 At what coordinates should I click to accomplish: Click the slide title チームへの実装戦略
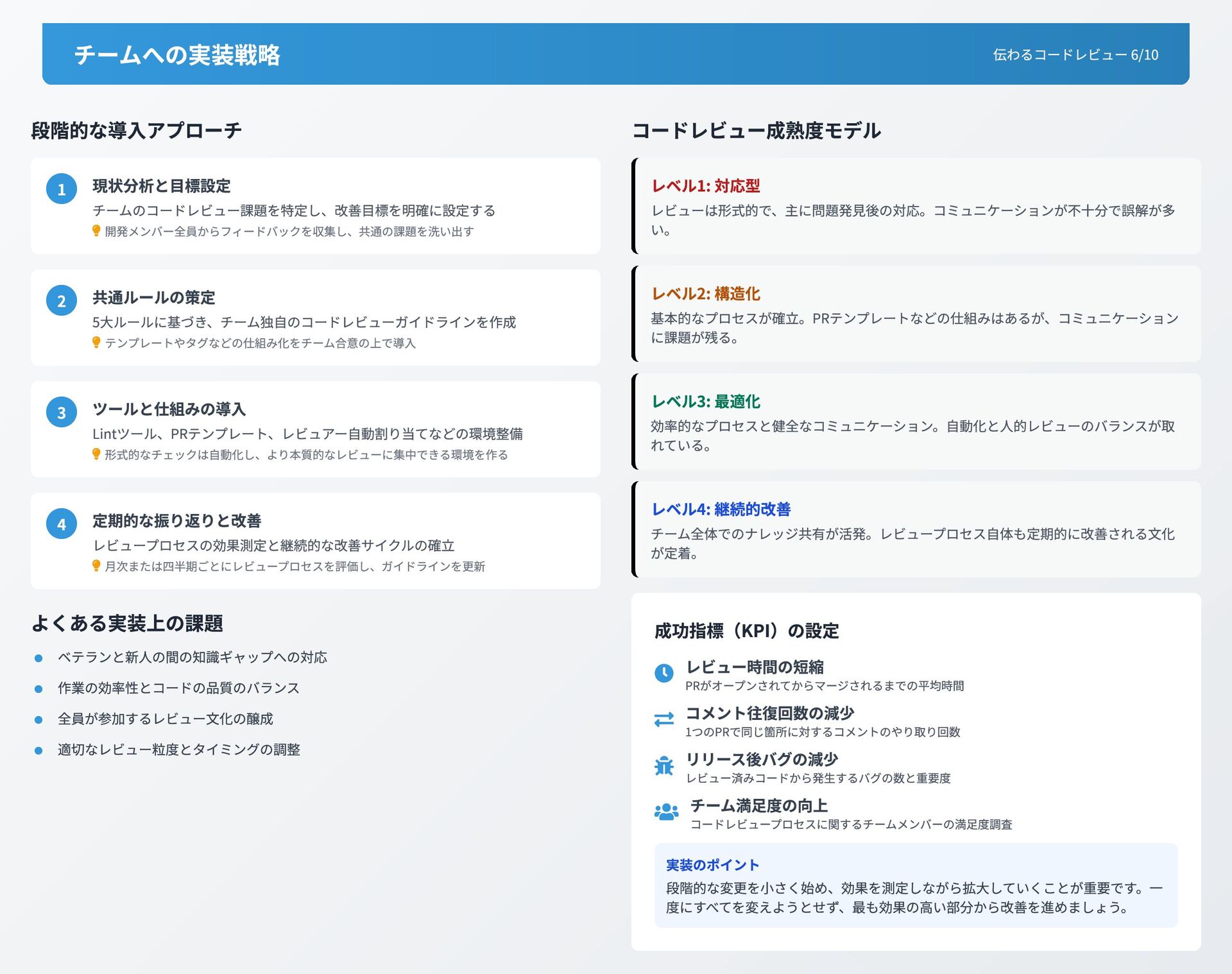[177, 55]
